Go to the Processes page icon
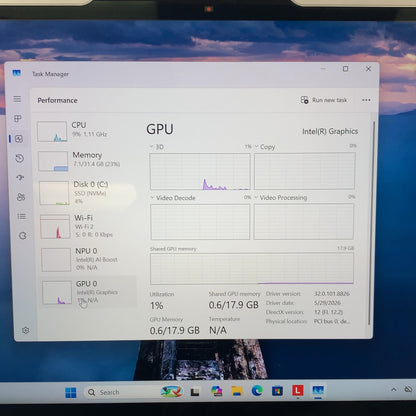 point(18,119)
